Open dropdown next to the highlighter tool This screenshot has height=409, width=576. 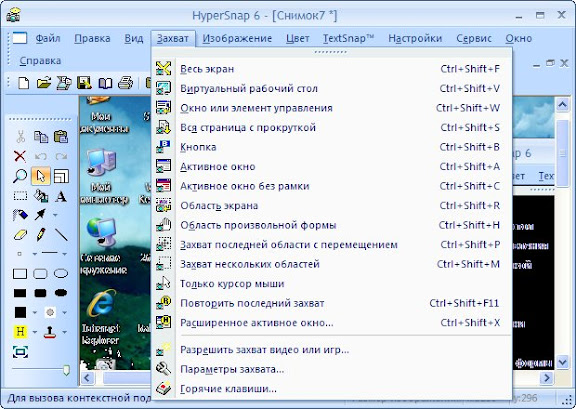(35, 332)
